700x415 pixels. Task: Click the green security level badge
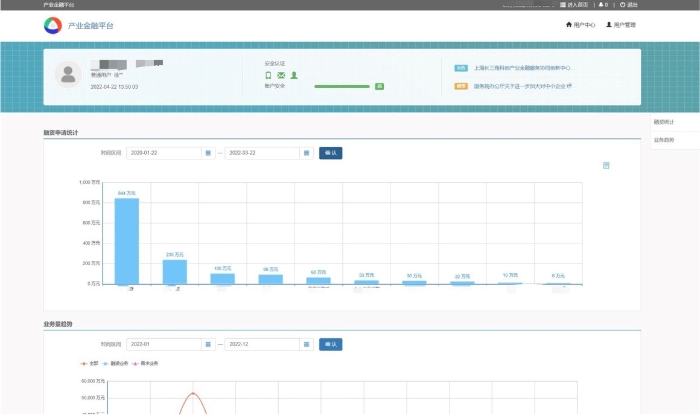379,87
